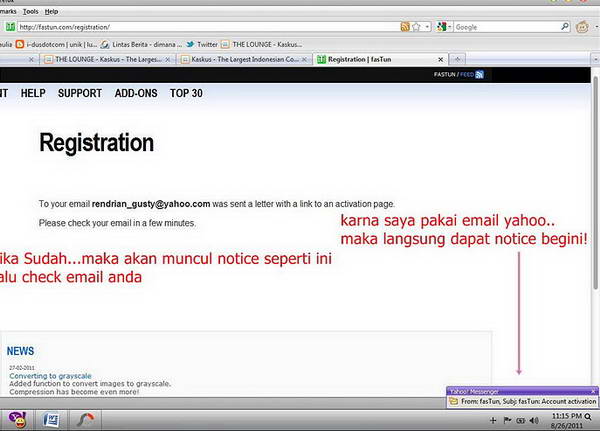The height and width of the screenshot is (431, 600).
Task: Open Microsoft Word from the taskbar
Action: (51, 420)
